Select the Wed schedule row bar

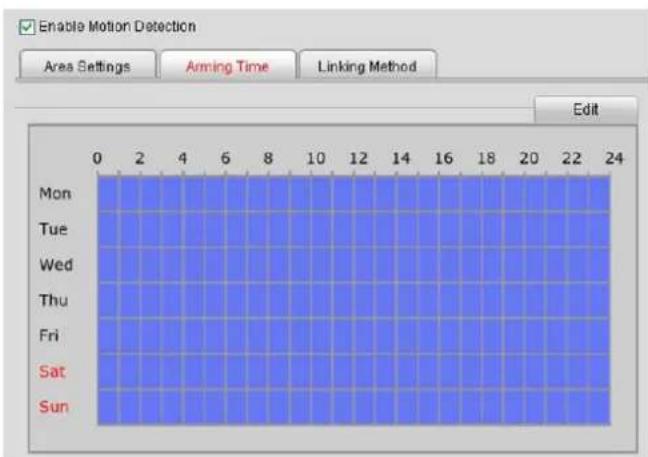tap(354, 265)
